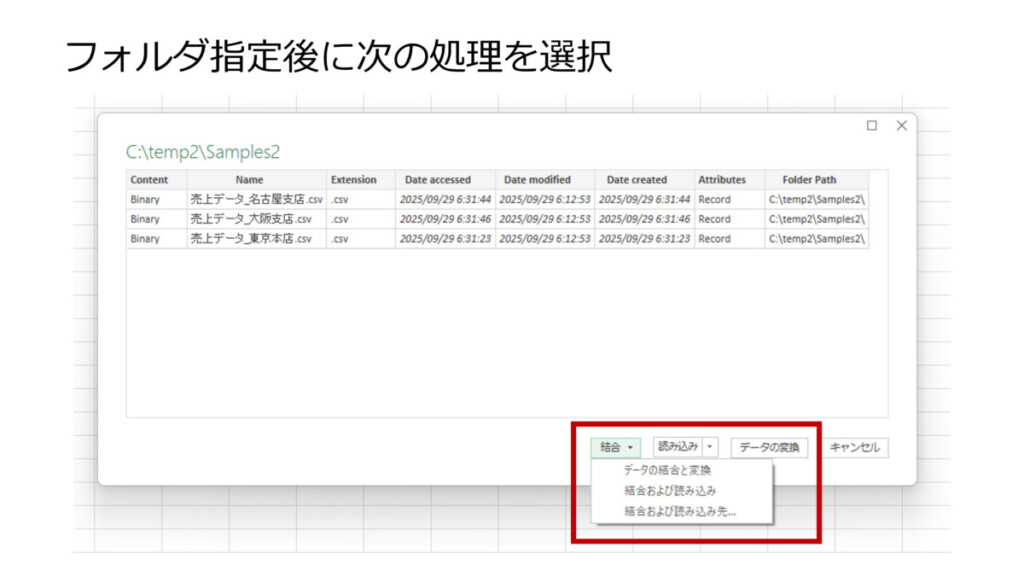Choose データの結合と変換 from the menu
Viewport: 1024px width, 576px height.
[667, 470]
